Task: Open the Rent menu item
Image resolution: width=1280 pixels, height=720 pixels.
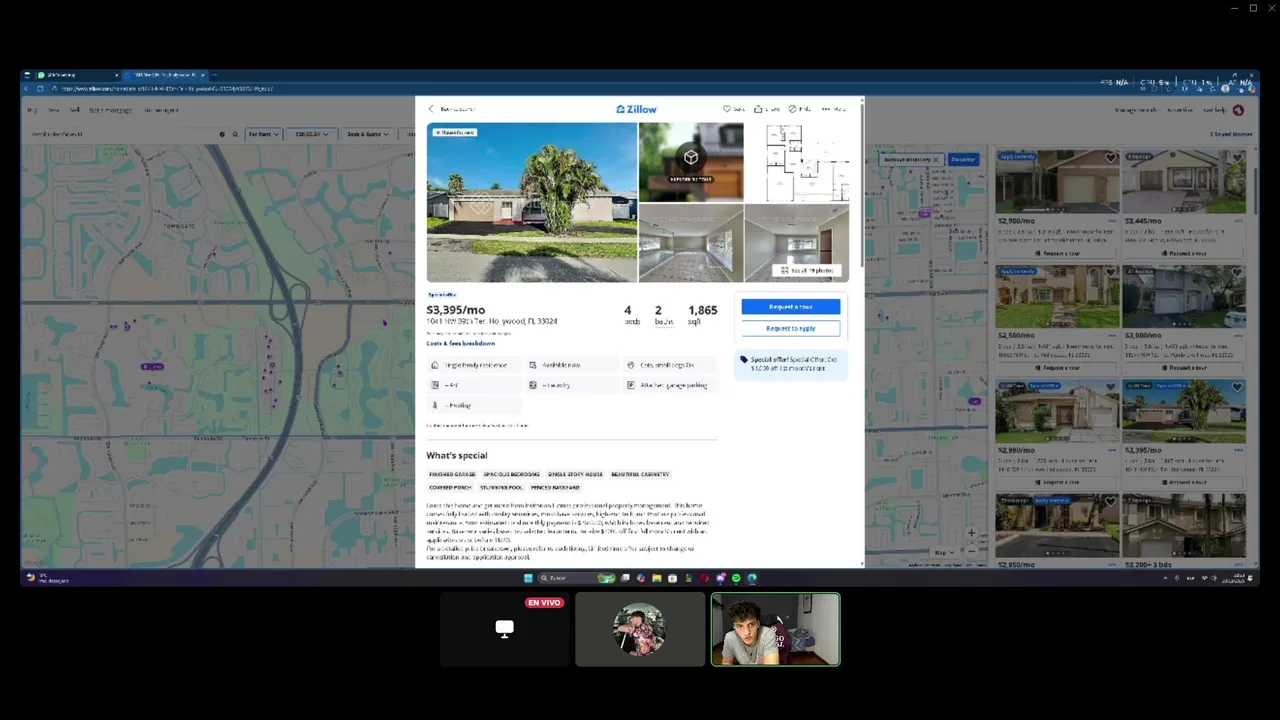Action: click(53, 110)
